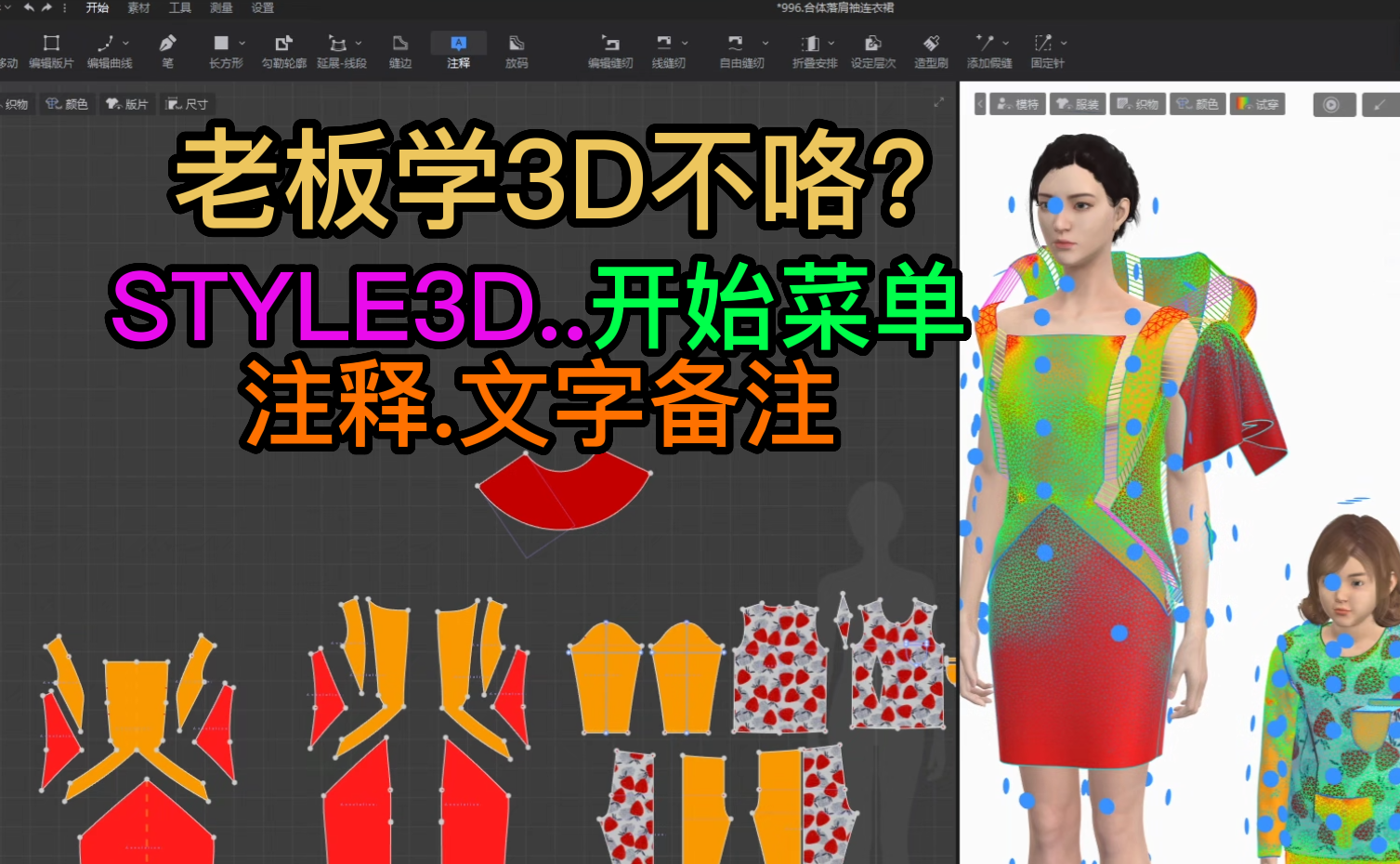Select the 设定层次 set layer tool
This screenshot has height=864, width=1400.
tap(873, 51)
